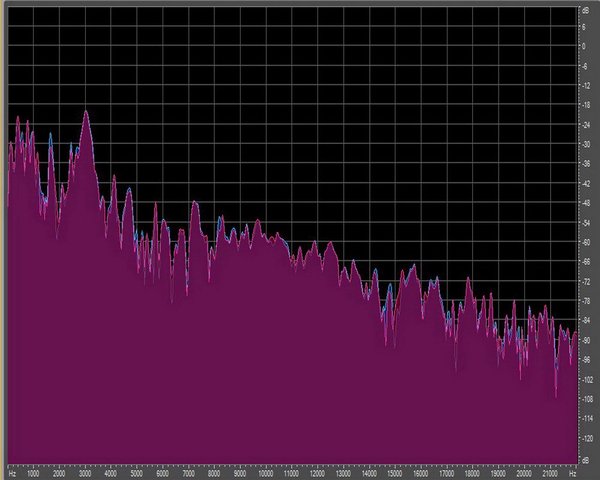This screenshot has width=600, height=480.
Task: Pick the -36 dB amplitude label
Action: 585,164
